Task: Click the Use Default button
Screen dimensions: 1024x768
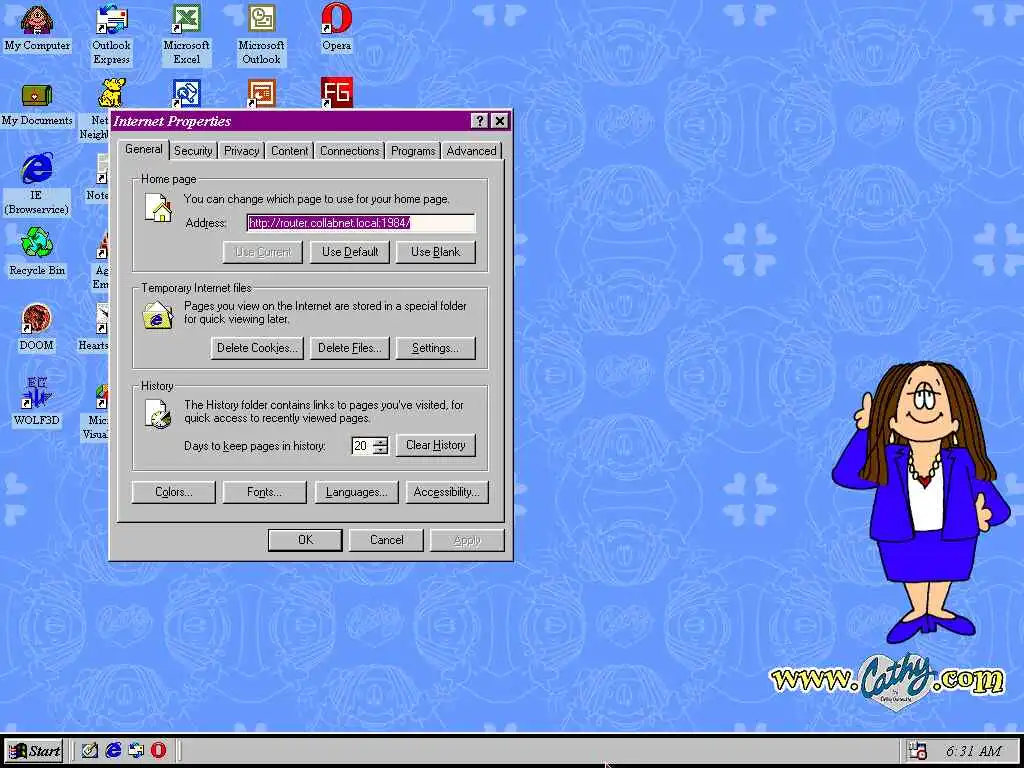Action: [x=350, y=252]
